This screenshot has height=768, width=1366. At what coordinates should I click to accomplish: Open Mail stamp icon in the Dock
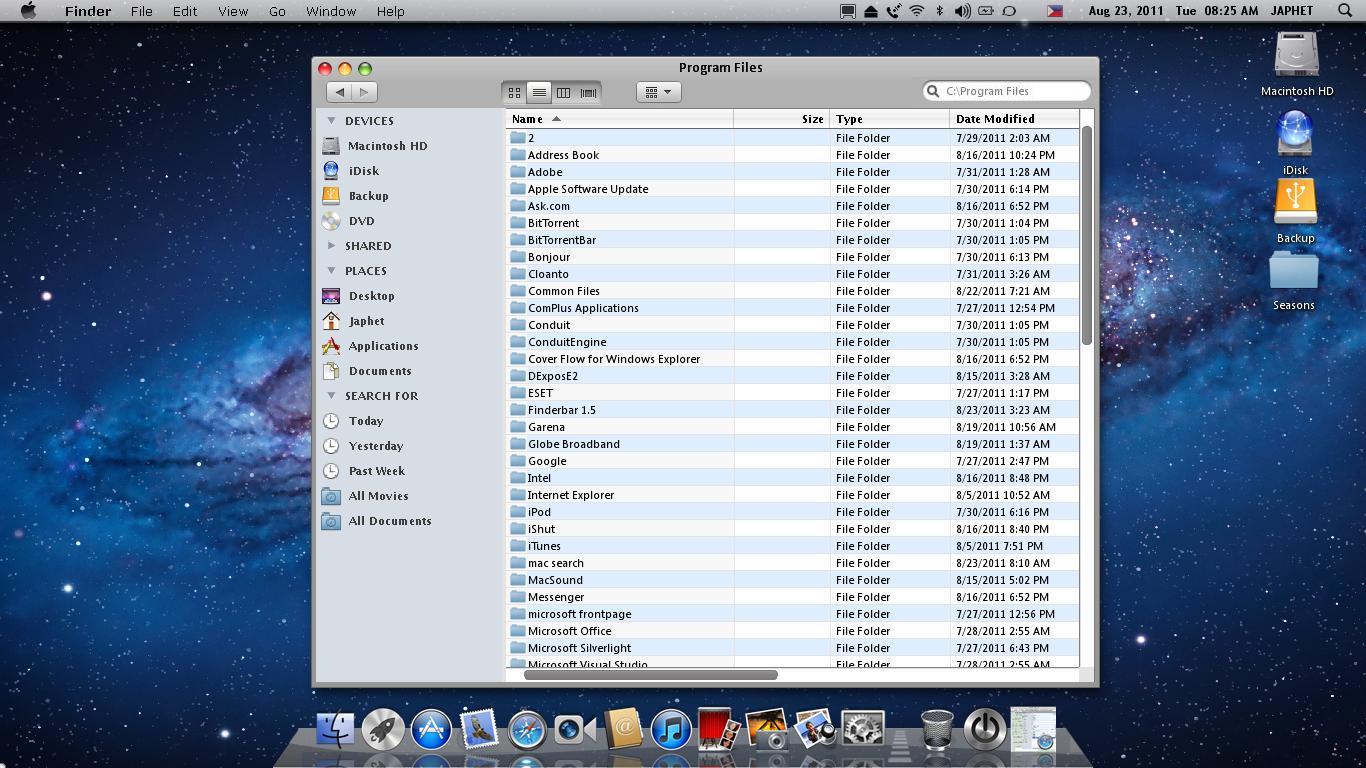[479, 730]
